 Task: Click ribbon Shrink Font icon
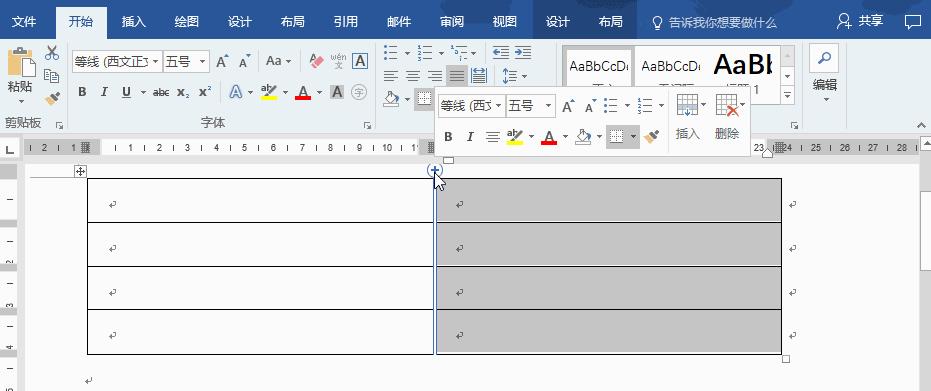(x=245, y=61)
